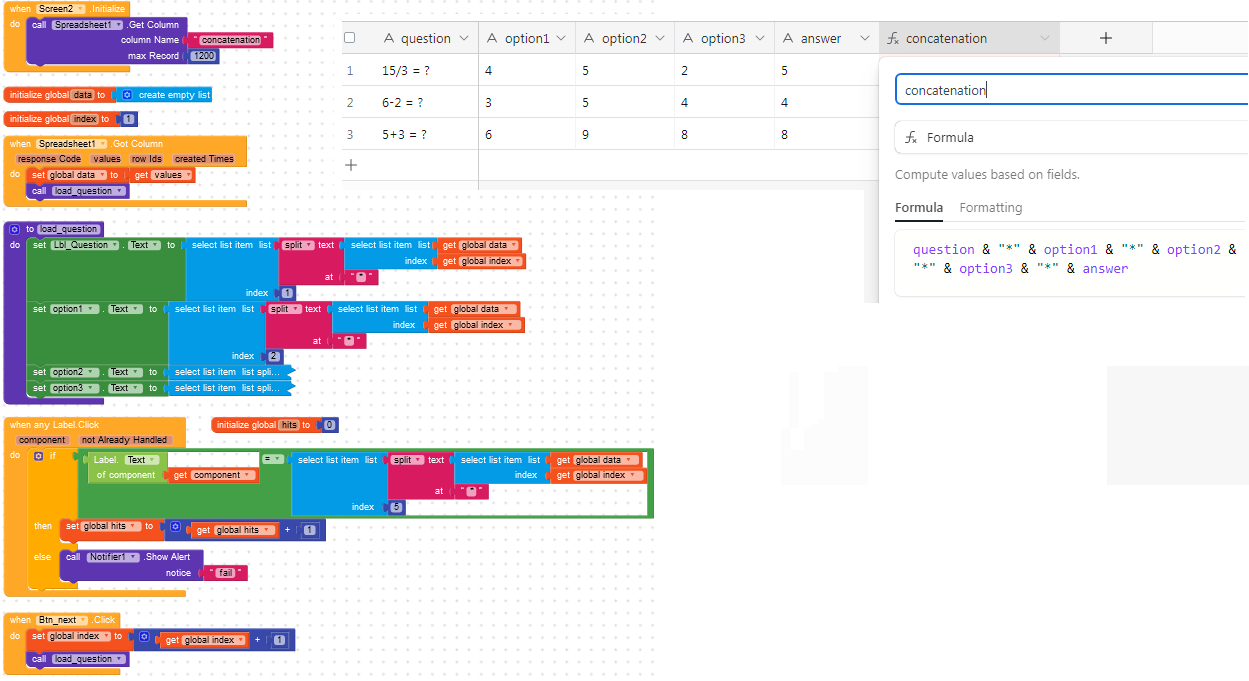This screenshot has height=681, width=1249.
Task: Click the plus icon below row 3
Action: tap(350, 164)
